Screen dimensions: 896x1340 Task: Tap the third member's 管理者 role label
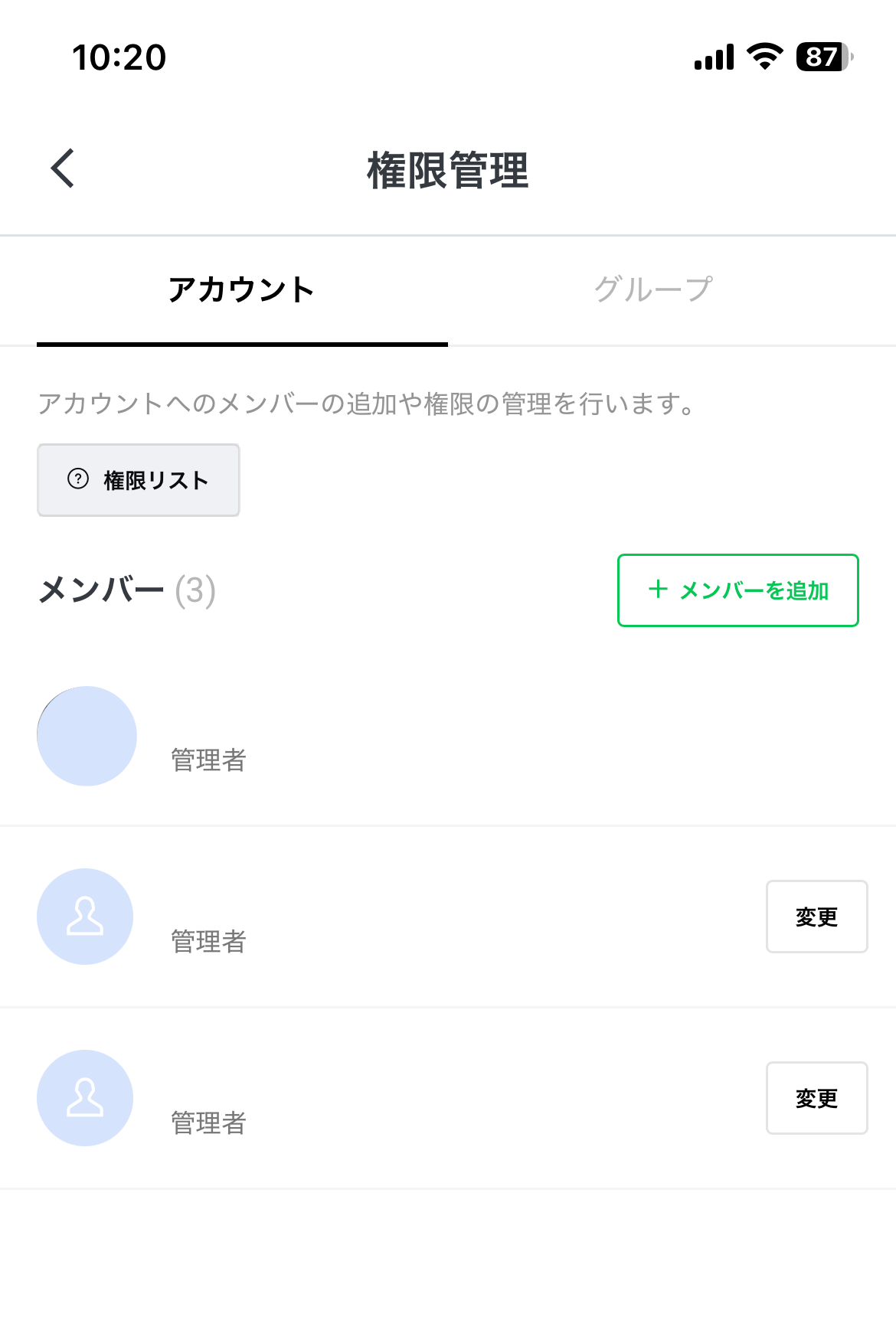point(208,1123)
